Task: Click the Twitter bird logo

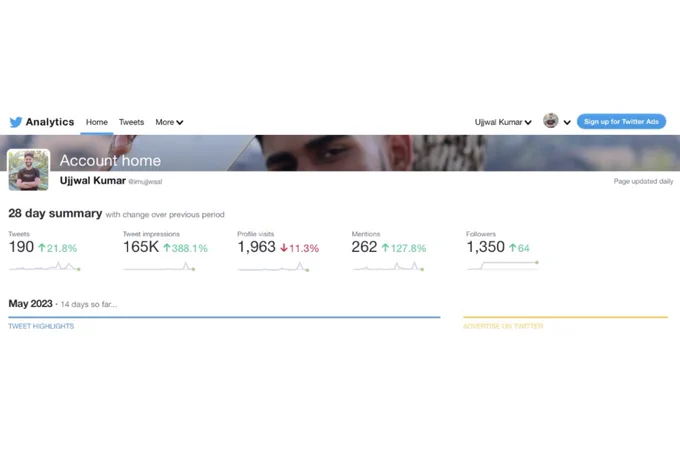Action: (x=16, y=122)
